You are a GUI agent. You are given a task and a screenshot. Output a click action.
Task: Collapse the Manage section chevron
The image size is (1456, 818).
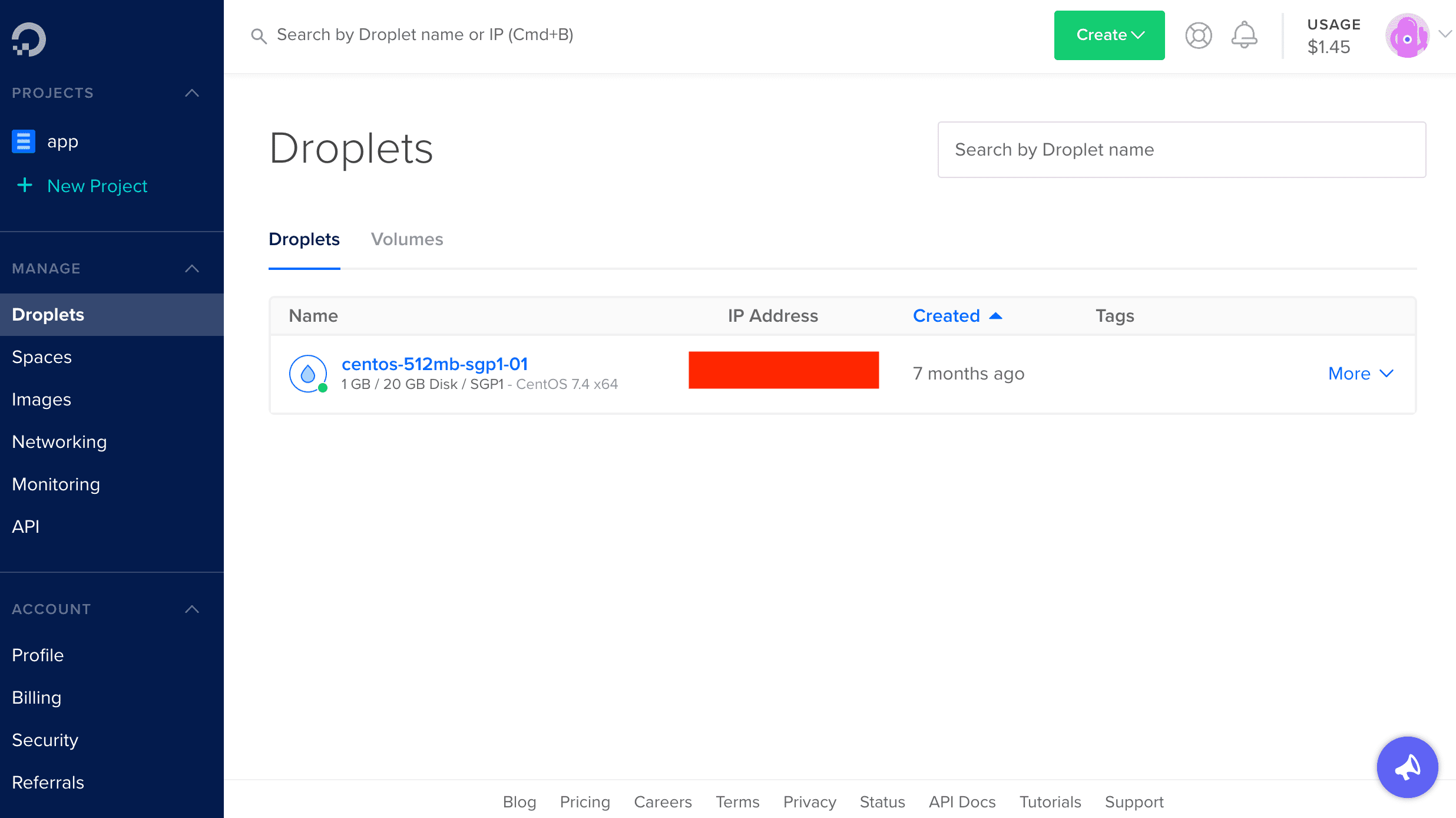tap(192, 269)
